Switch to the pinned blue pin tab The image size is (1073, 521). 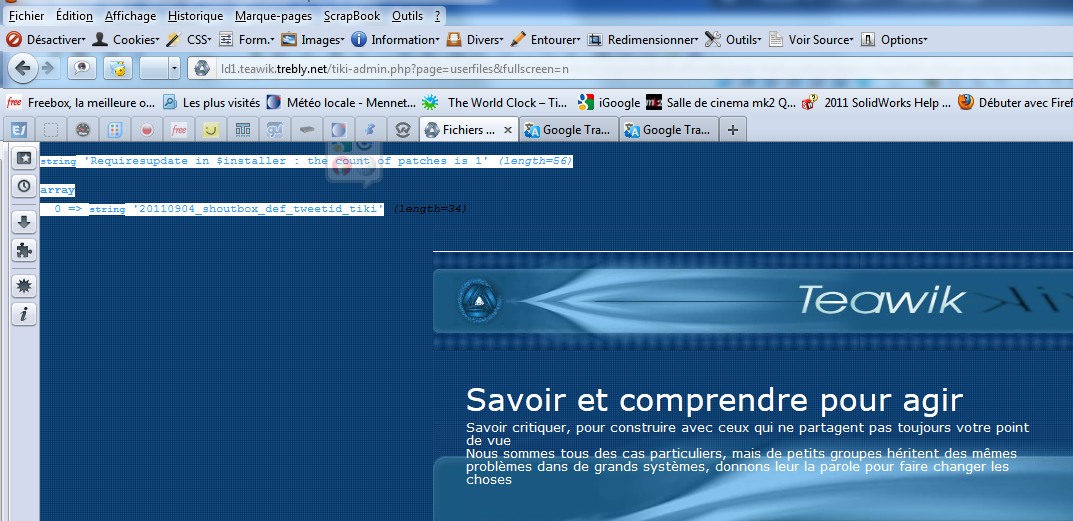[370, 129]
